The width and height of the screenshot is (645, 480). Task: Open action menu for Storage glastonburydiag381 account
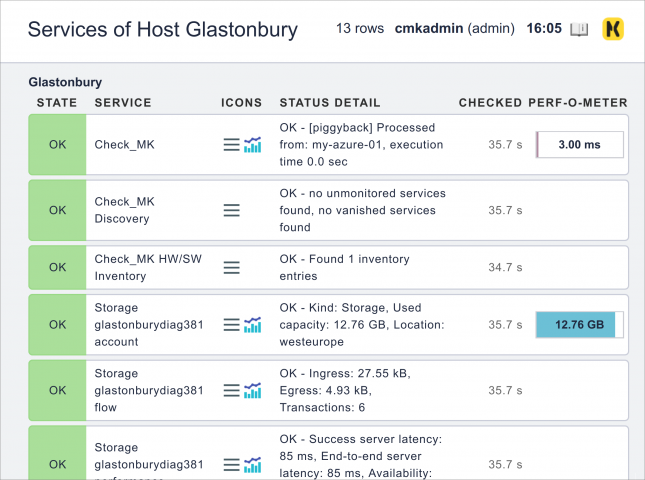click(232, 325)
